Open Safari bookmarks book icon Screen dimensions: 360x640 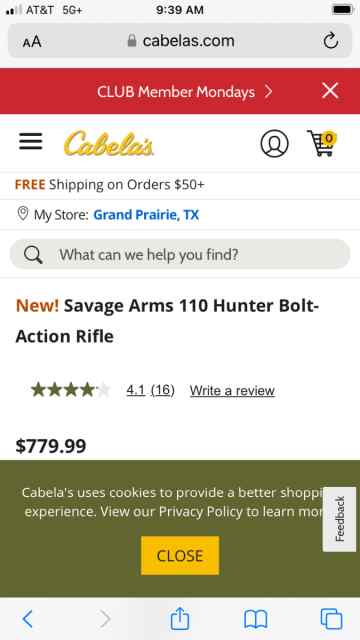(x=256, y=620)
